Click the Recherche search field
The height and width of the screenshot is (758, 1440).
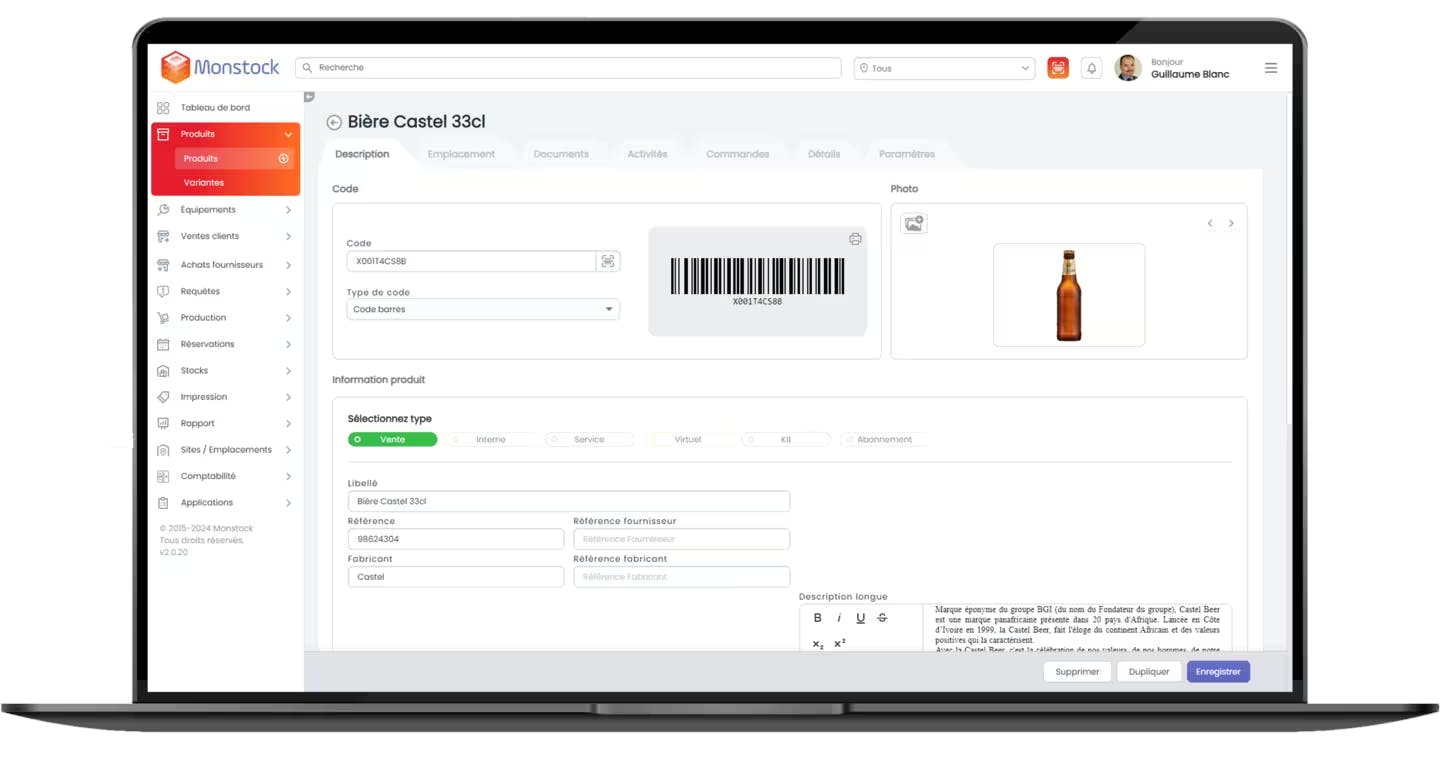pos(569,68)
